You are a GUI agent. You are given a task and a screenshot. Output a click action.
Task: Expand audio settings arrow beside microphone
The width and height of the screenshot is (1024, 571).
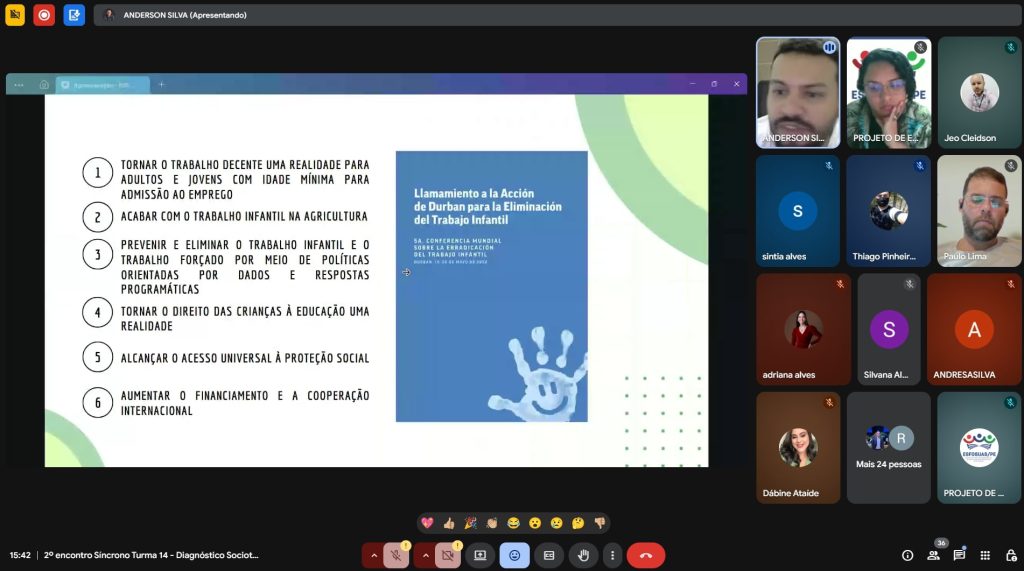tap(373, 555)
